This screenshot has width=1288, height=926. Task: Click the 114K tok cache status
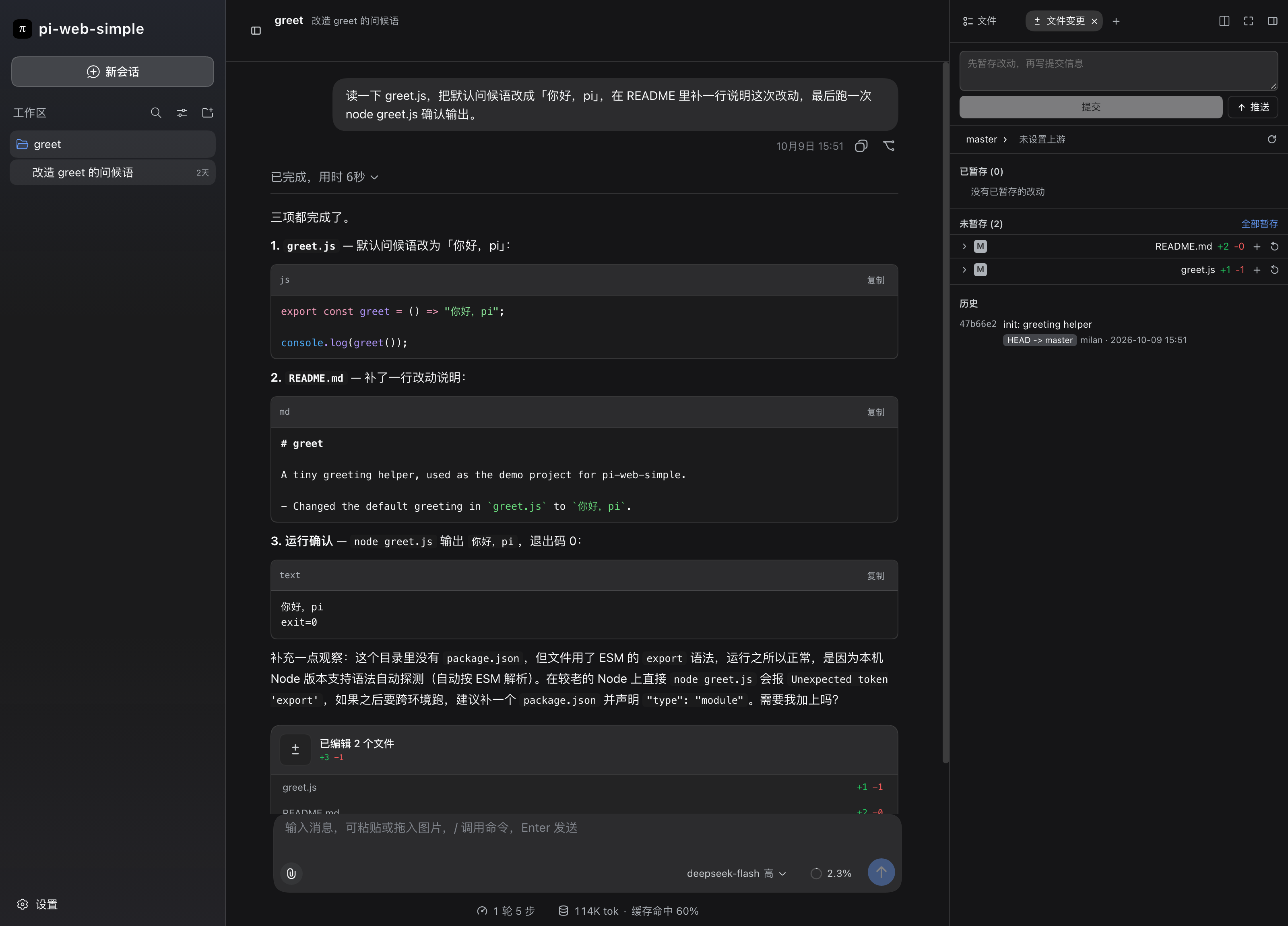[x=628, y=911]
